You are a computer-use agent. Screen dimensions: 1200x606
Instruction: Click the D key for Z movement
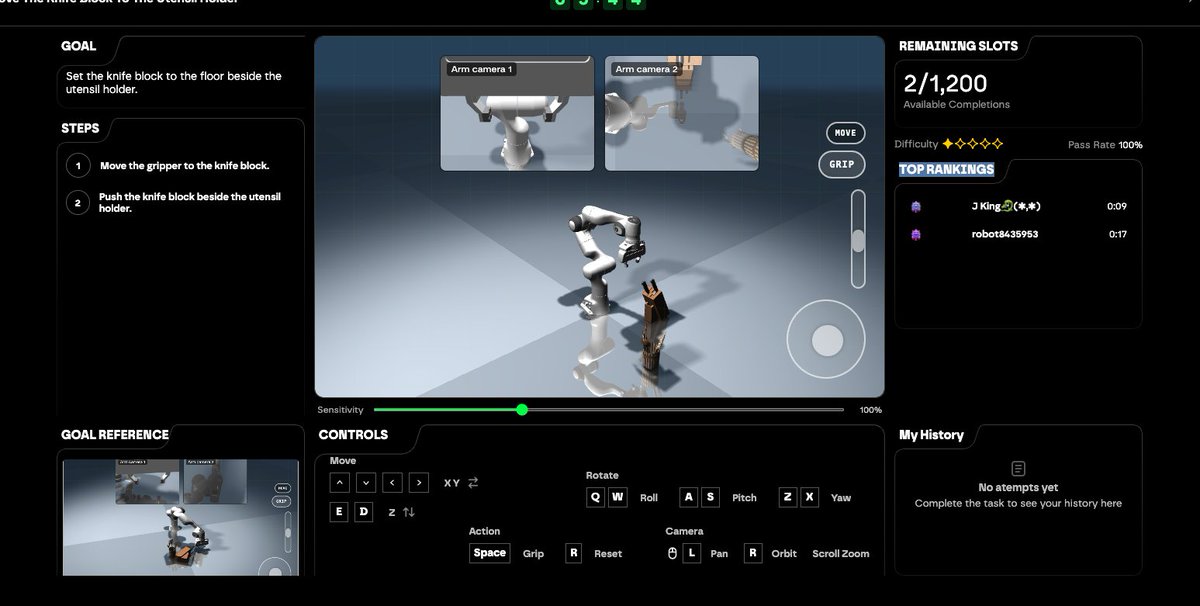pos(364,512)
